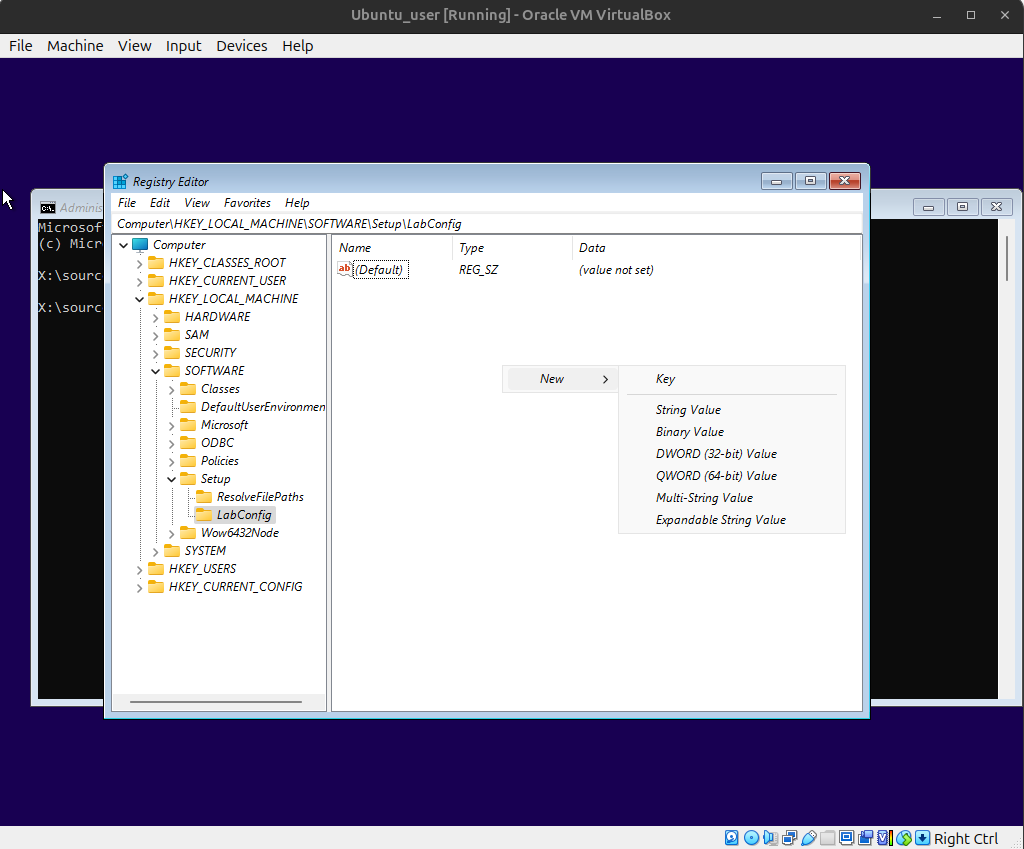The image size is (1024, 849).
Task: Choose Multi-String Value
Action: [731, 498]
